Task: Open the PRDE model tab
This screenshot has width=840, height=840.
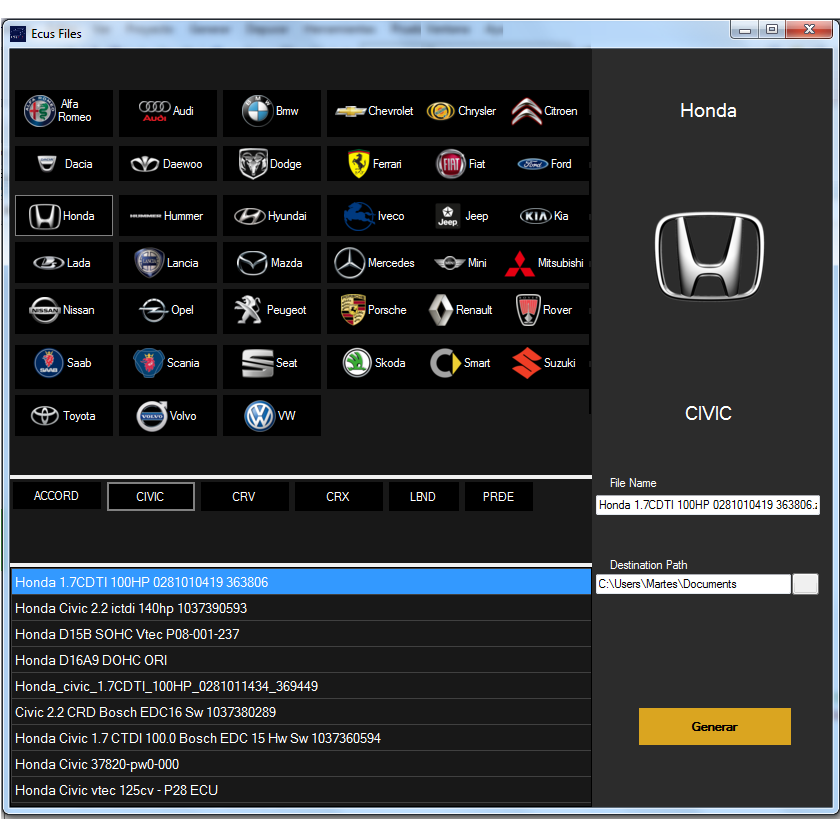Action: coord(498,497)
